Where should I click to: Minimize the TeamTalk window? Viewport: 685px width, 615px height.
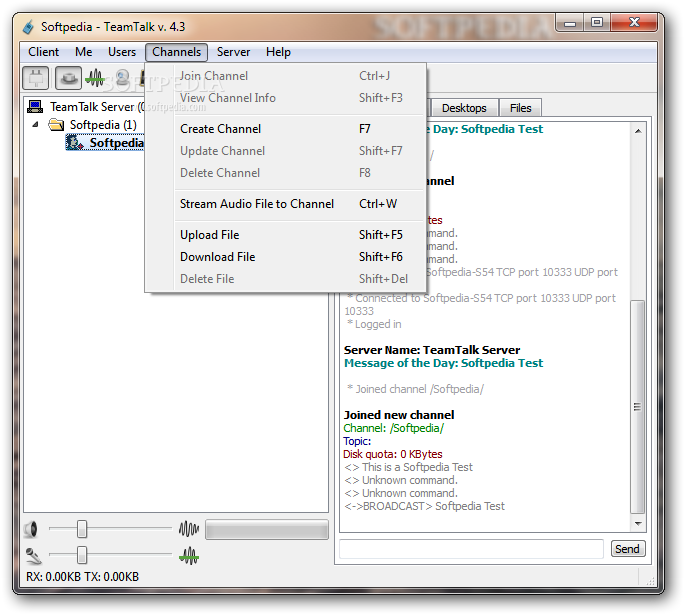click(x=570, y=23)
